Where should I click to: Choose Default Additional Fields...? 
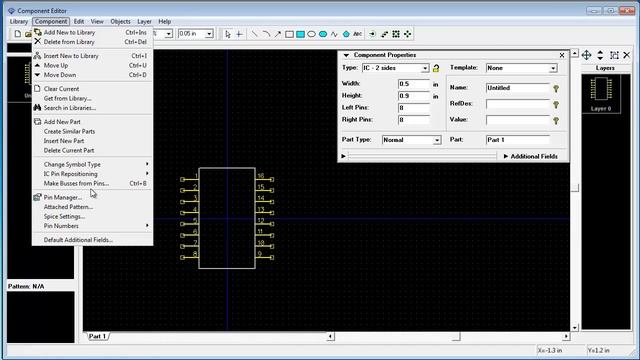(92, 240)
